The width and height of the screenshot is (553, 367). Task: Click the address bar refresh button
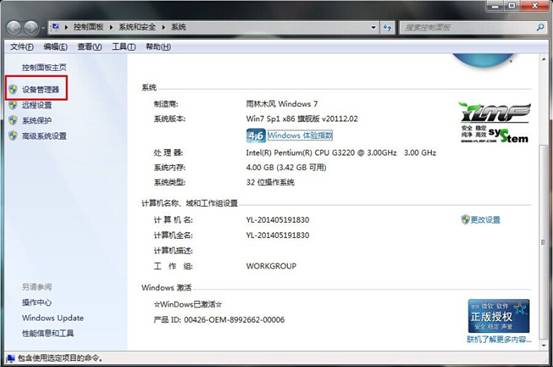pyautogui.click(x=388, y=27)
